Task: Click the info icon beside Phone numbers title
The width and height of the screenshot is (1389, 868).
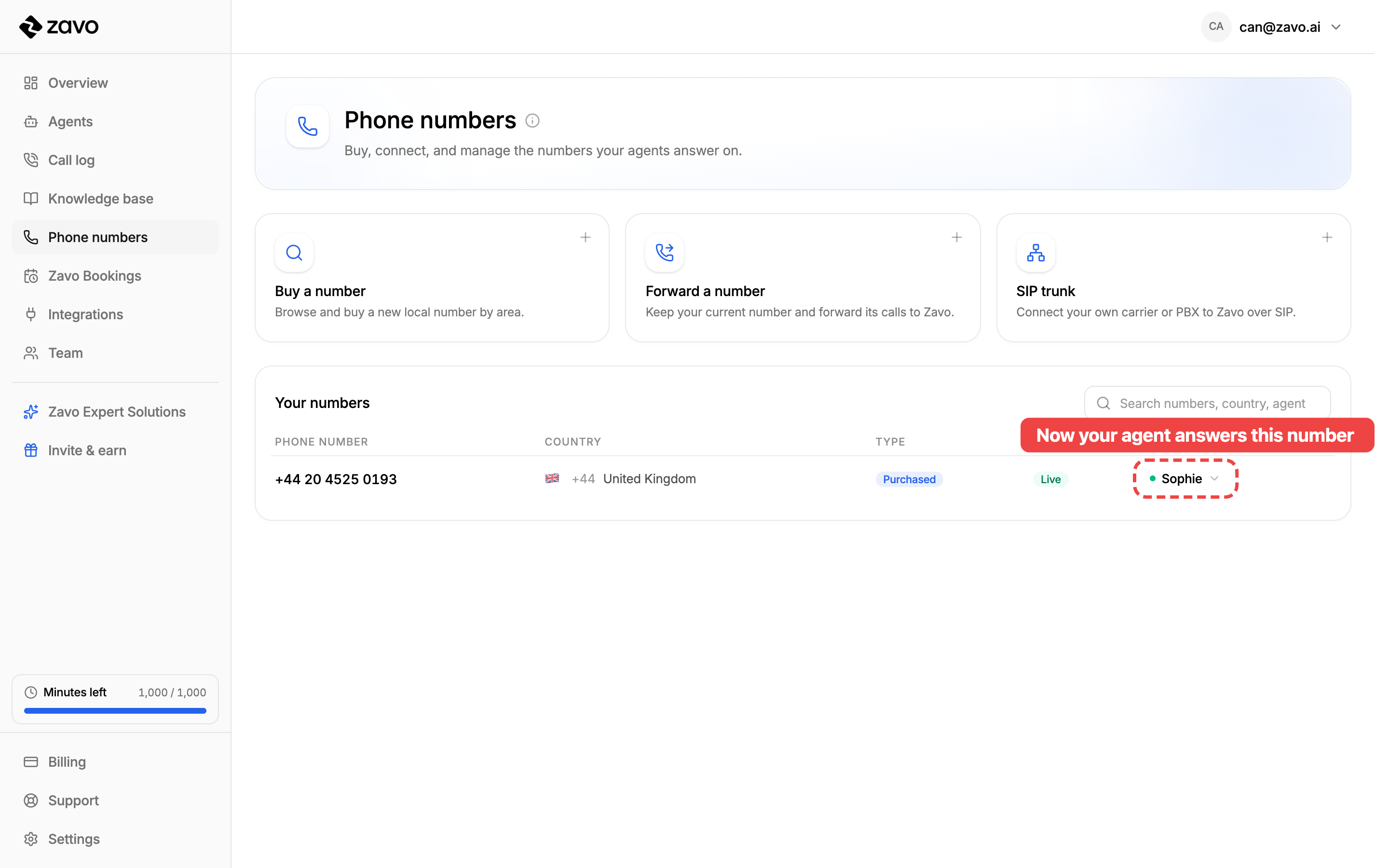Action: point(532,121)
